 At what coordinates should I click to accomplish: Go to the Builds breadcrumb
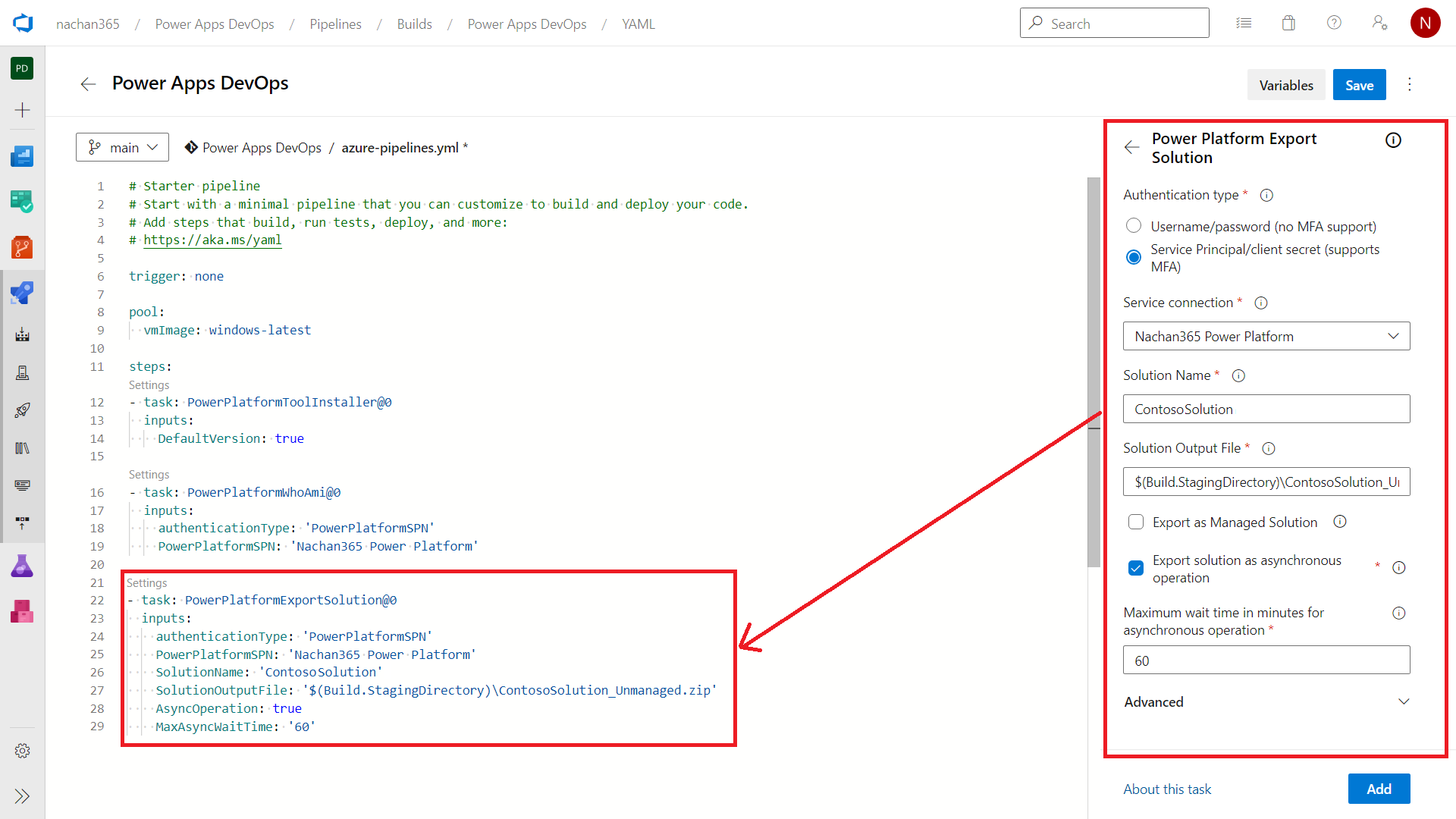click(x=414, y=24)
